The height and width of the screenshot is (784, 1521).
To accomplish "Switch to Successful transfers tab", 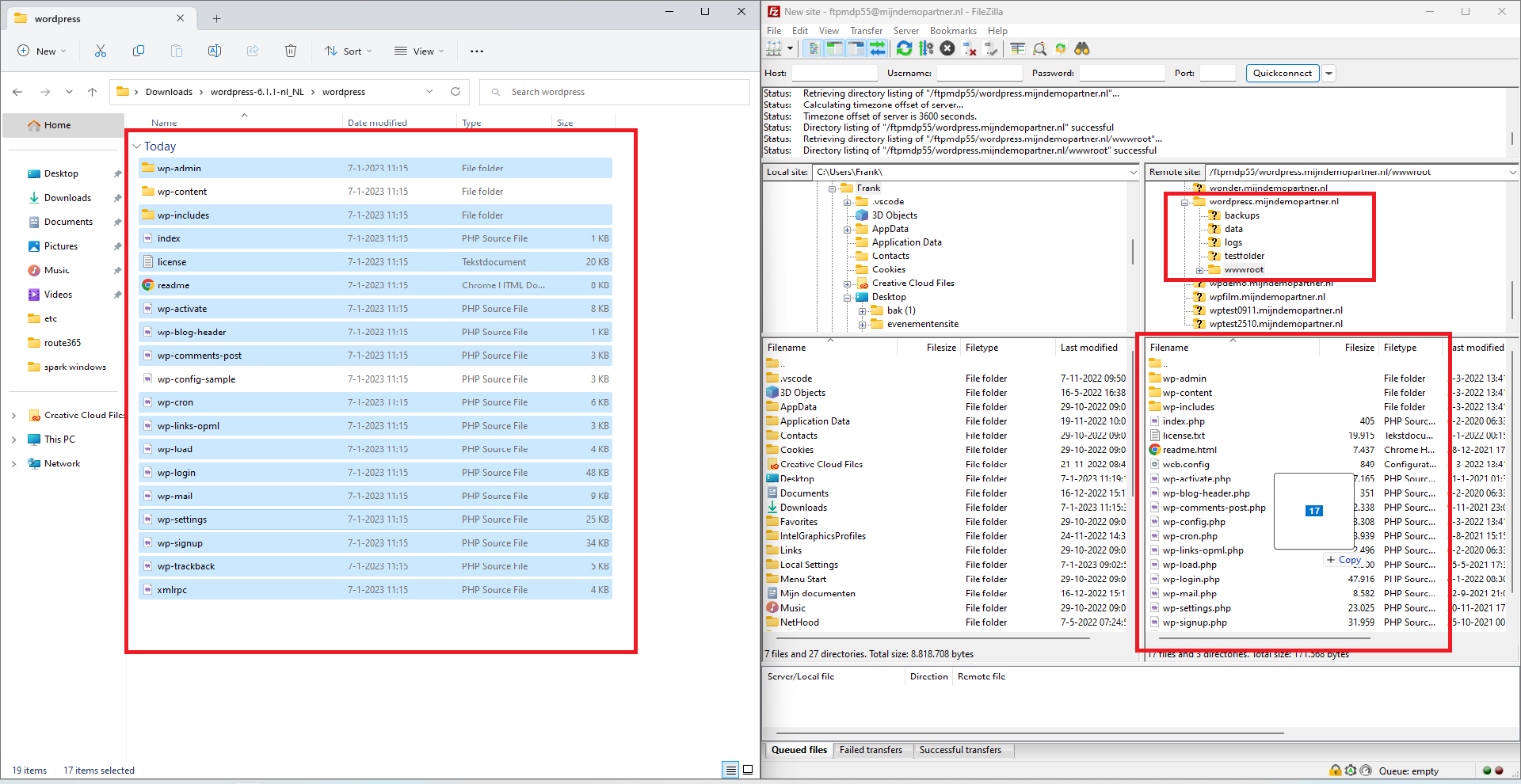I will [x=960, y=750].
